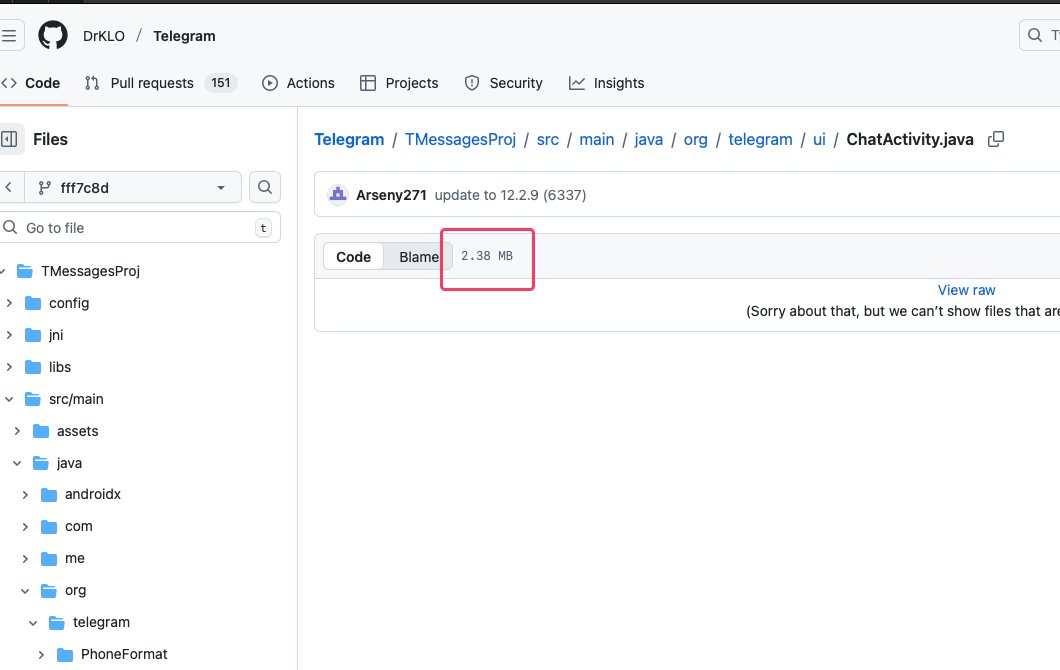The image size is (1060, 670).
Task: Expand the com folder chevron
Action: pos(25,526)
